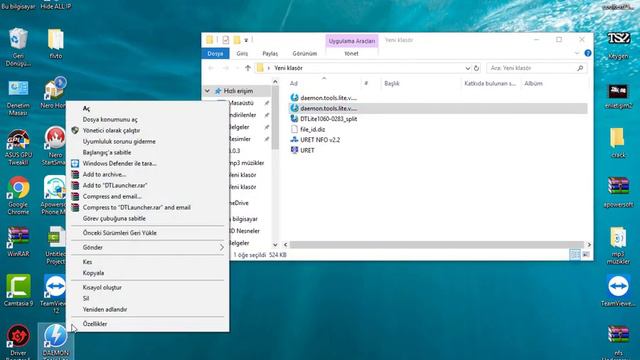
Task: Select the DAEMON Tools desktop shortcut
Action: coord(56,341)
